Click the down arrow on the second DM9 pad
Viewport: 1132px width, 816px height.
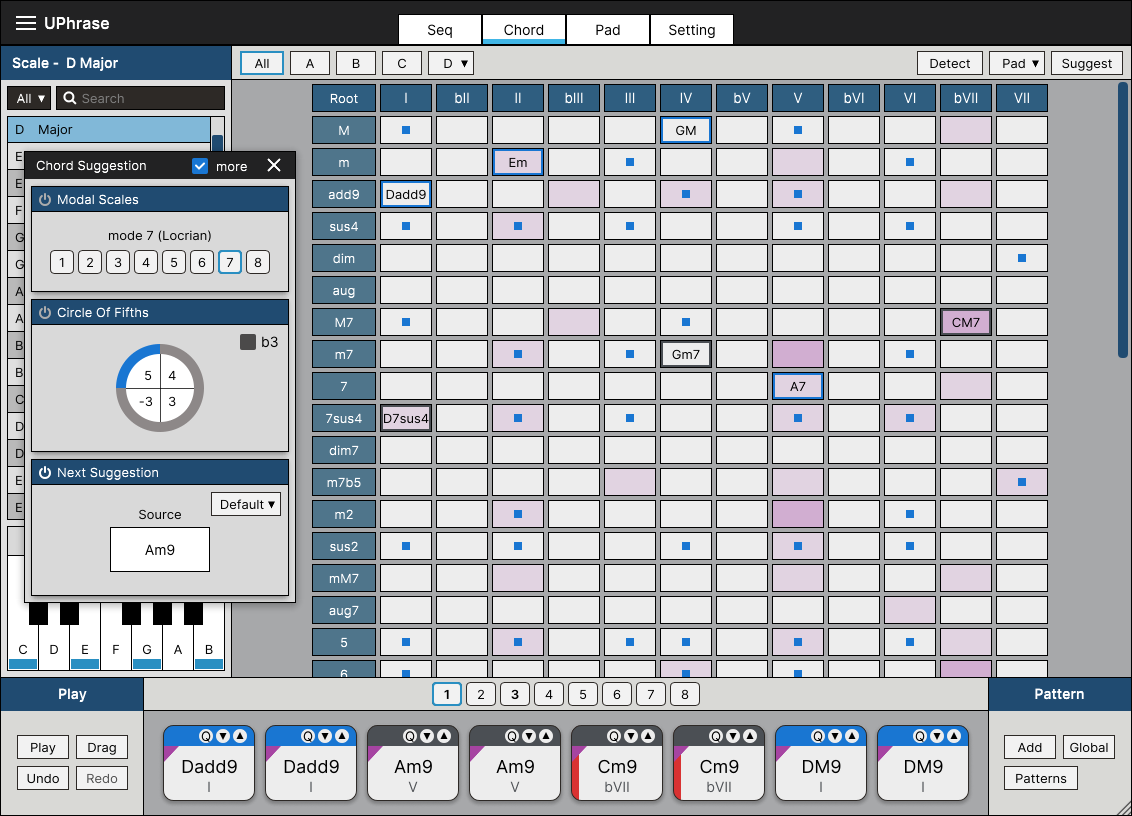(x=937, y=736)
